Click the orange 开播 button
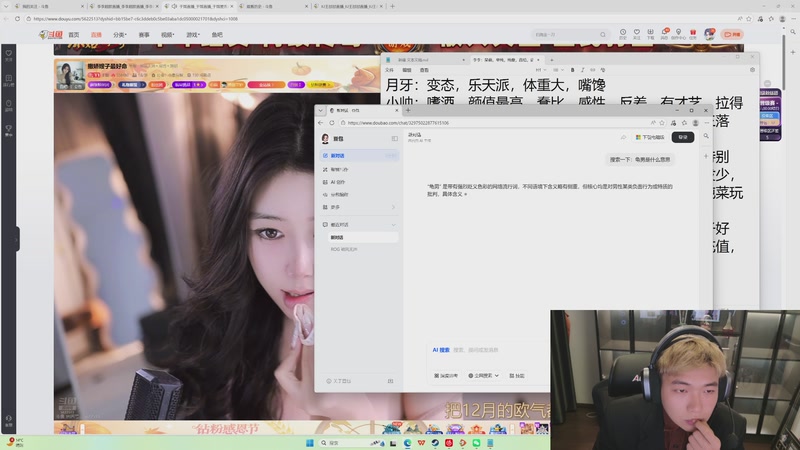 point(733,34)
